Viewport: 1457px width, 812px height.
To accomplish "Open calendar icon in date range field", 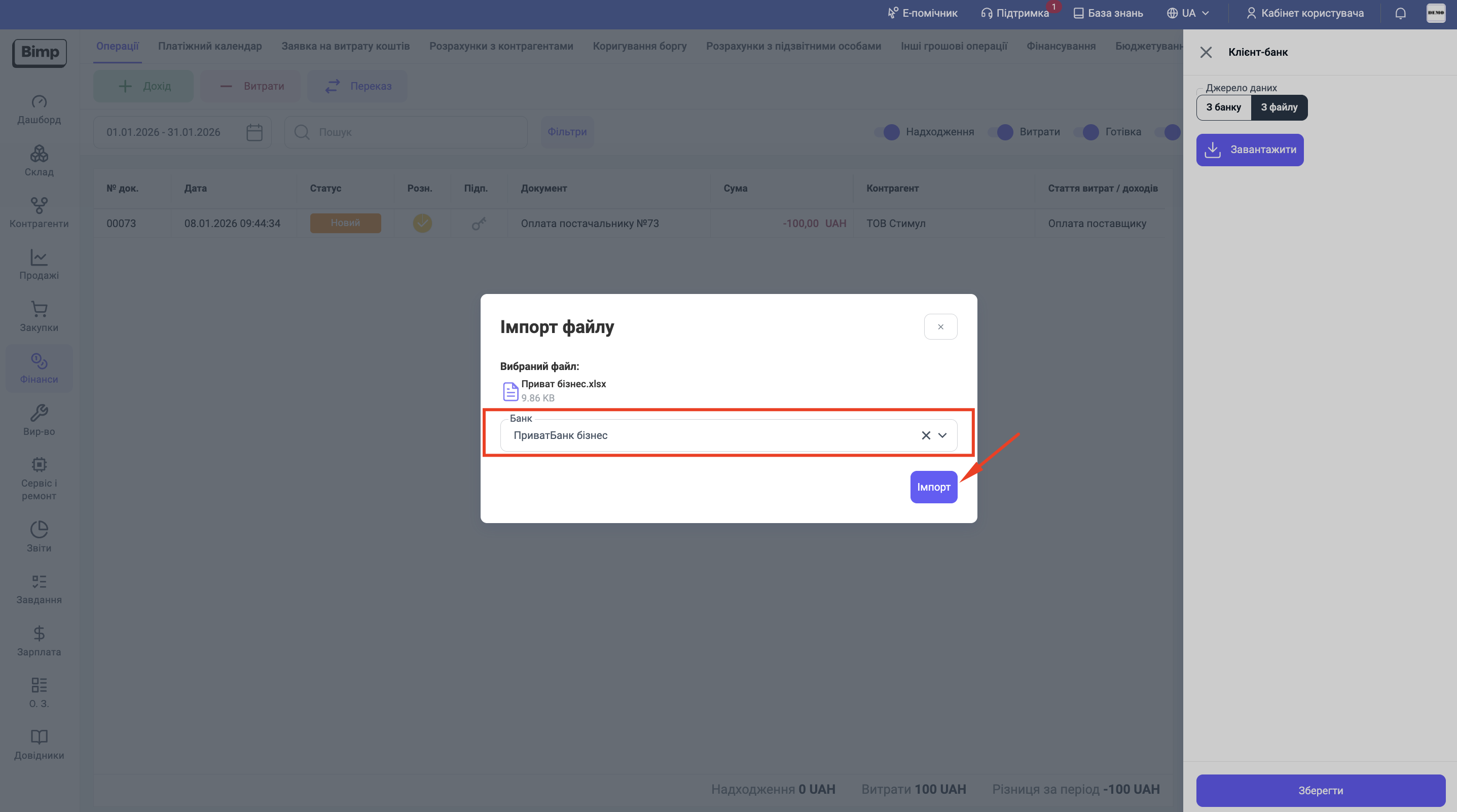I will point(254,132).
